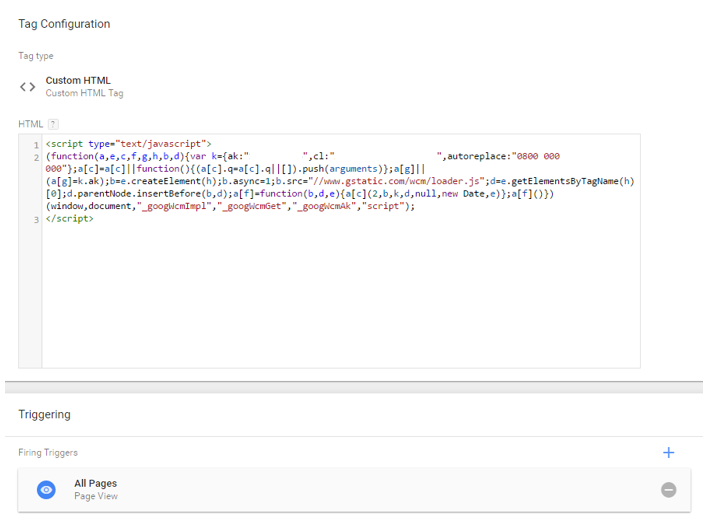The image size is (708, 522).
Task: Click line number 3 in gutter
Action: tap(36, 220)
